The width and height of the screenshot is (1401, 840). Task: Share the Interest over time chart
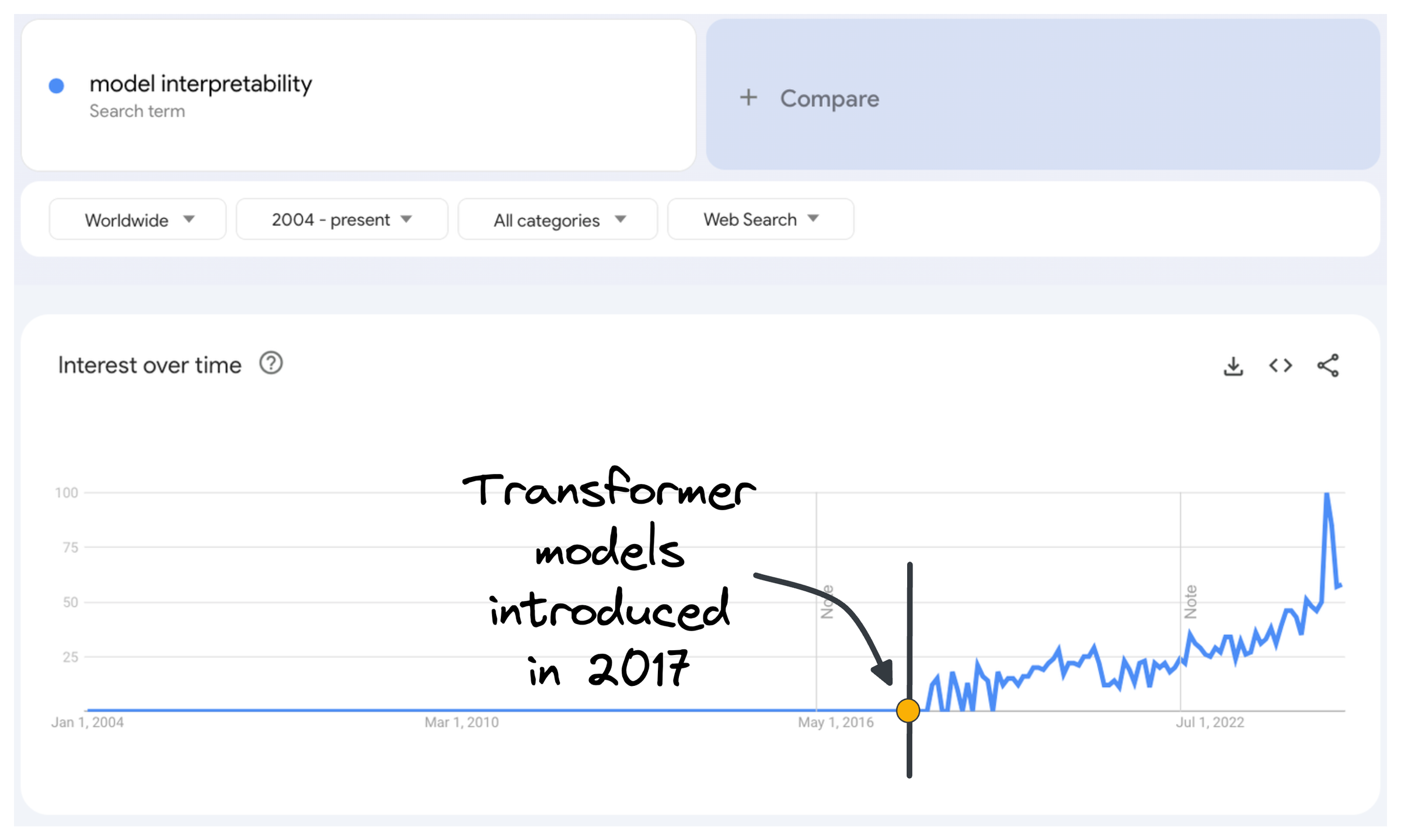[1329, 365]
